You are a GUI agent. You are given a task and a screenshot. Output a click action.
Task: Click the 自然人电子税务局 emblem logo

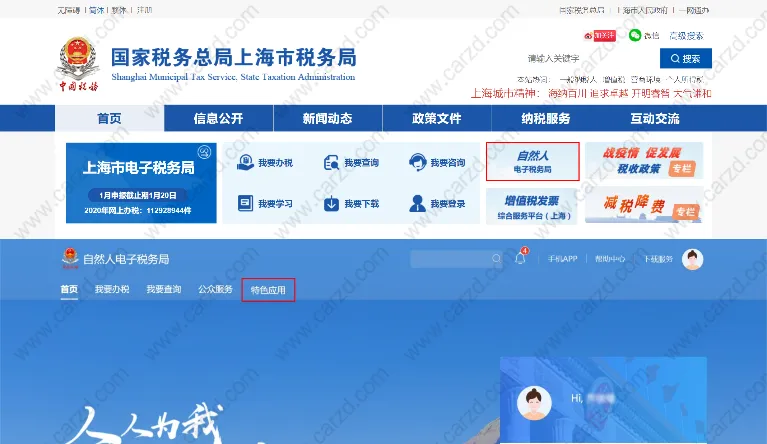(x=70, y=258)
